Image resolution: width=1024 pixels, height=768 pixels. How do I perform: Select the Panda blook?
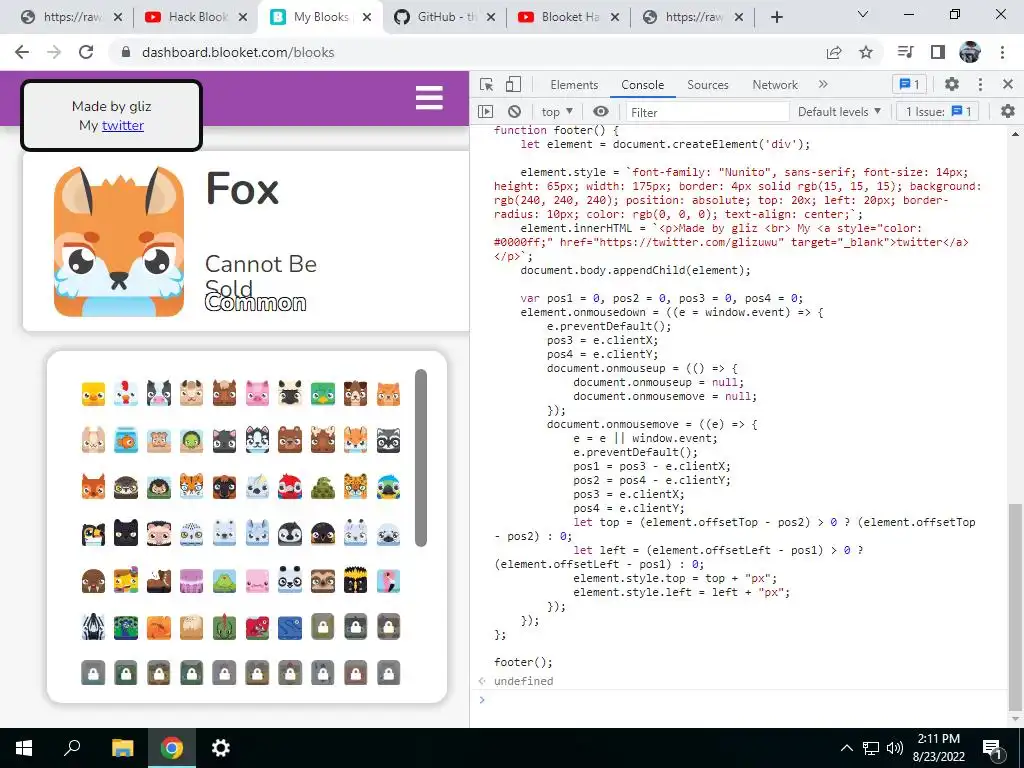tap(290, 580)
